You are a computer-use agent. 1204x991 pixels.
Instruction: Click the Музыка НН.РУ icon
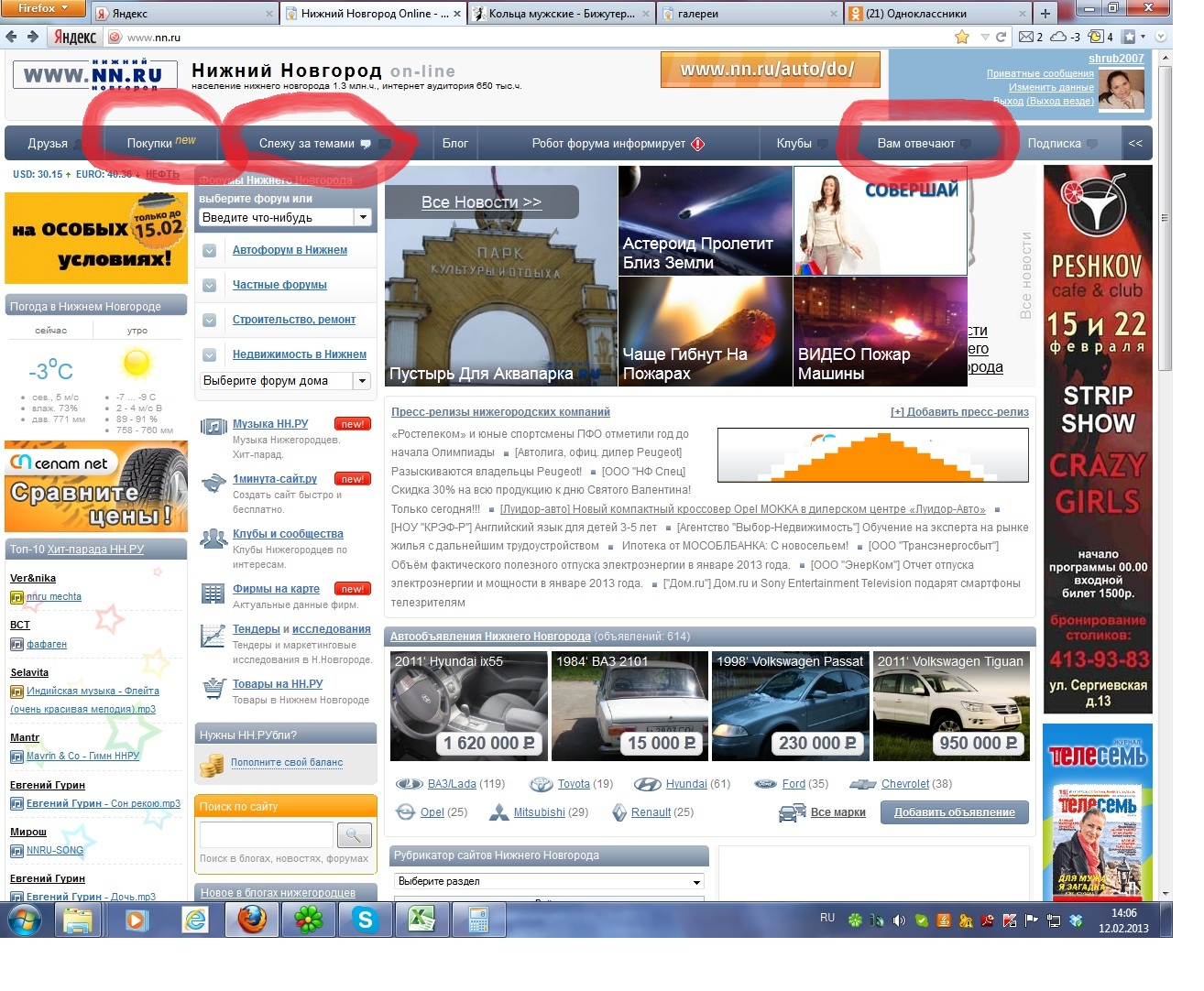point(213,426)
